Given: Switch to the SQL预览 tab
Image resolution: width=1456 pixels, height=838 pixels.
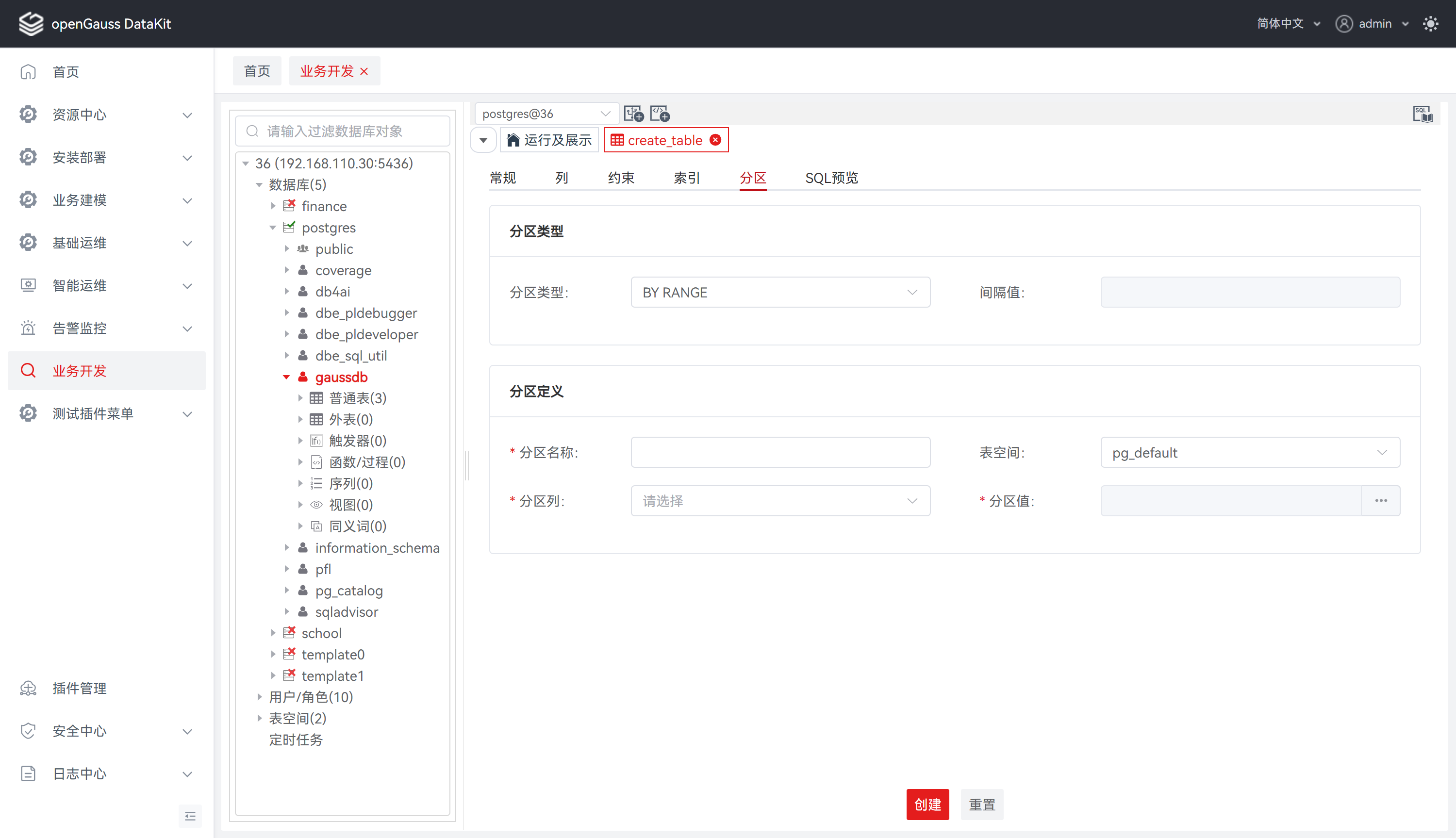Looking at the screenshot, I should click(x=831, y=178).
